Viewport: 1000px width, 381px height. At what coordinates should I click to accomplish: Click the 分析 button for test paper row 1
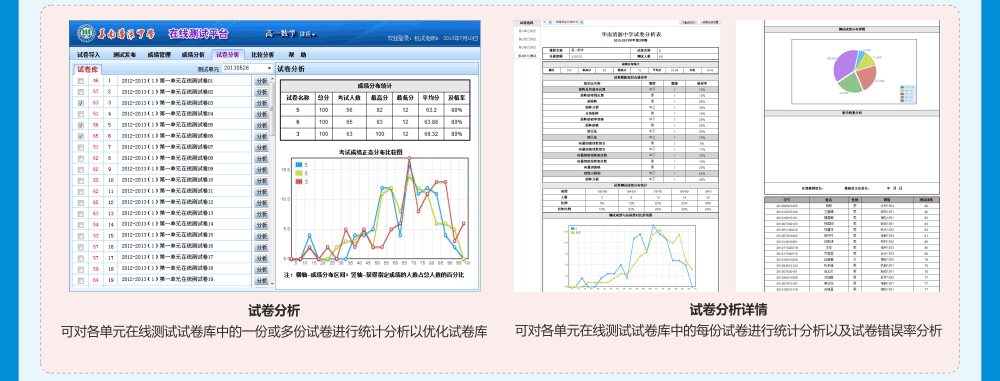261,82
